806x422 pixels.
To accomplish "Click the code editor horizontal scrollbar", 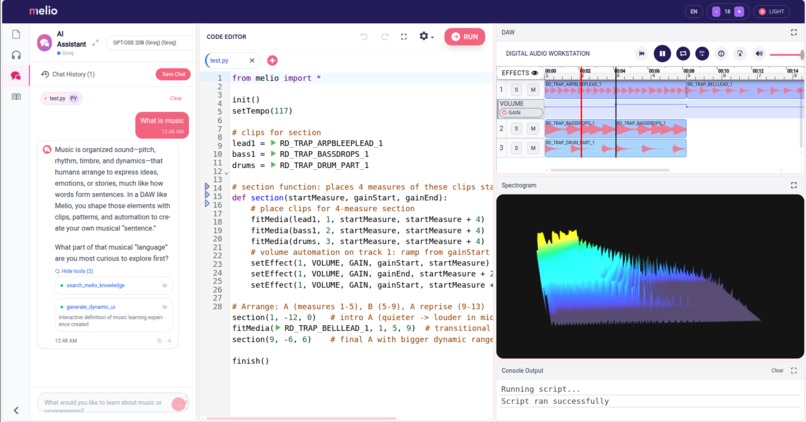I will coord(301,419).
